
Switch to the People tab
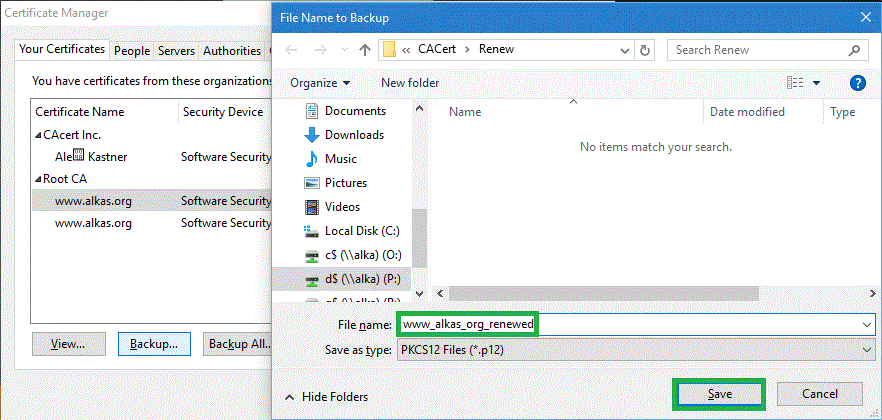[132, 51]
